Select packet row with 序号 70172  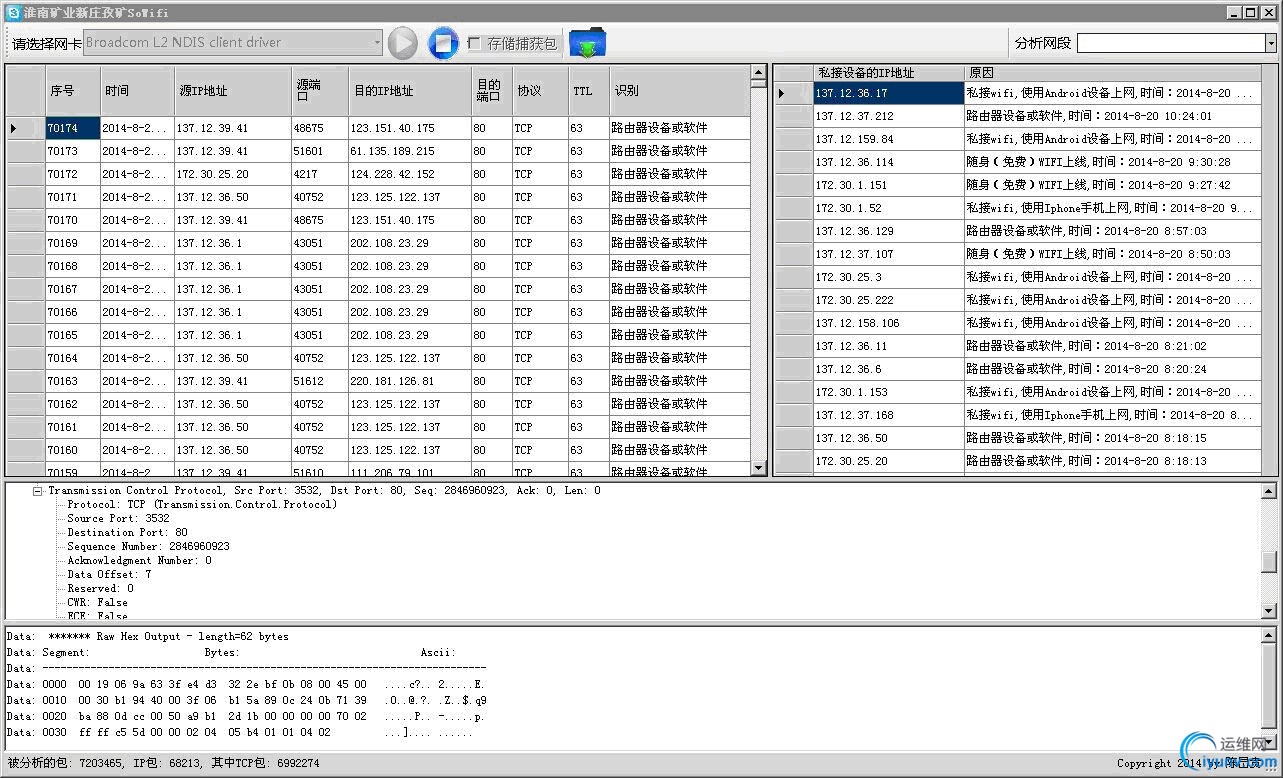pyautogui.click(x=378, y=174)
